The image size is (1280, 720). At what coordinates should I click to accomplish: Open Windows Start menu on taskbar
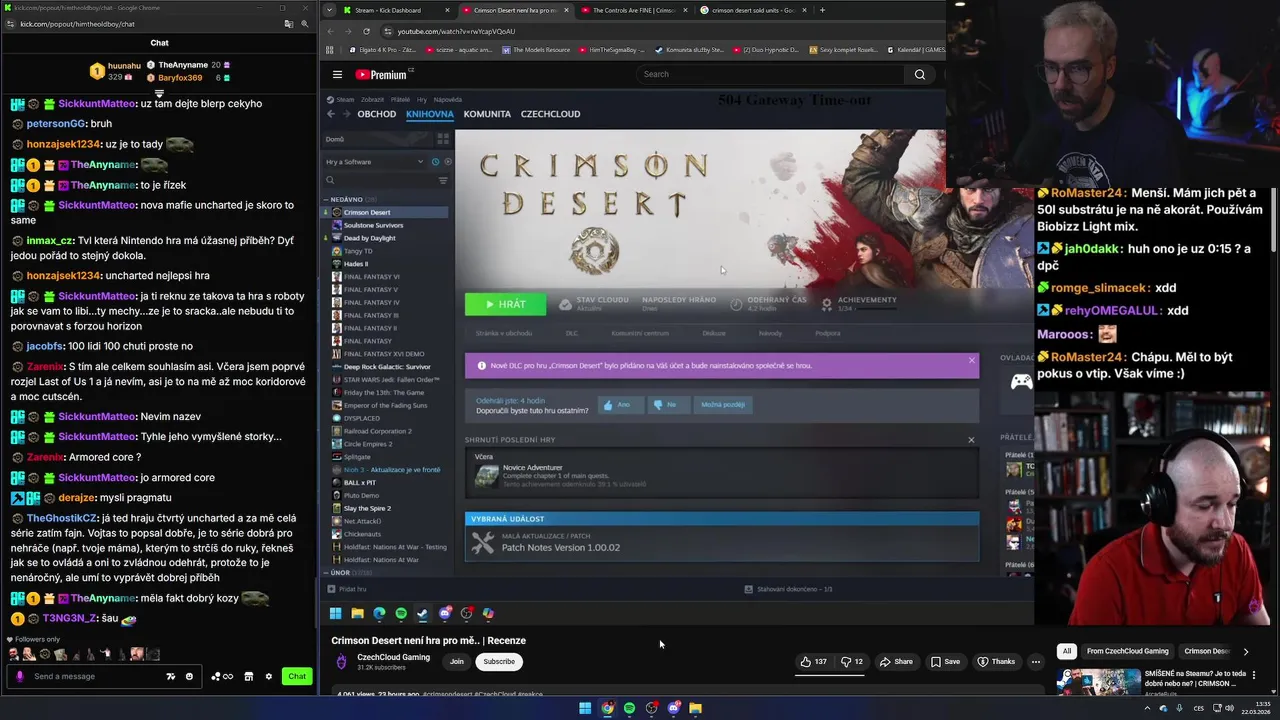(x=585, y=708)
